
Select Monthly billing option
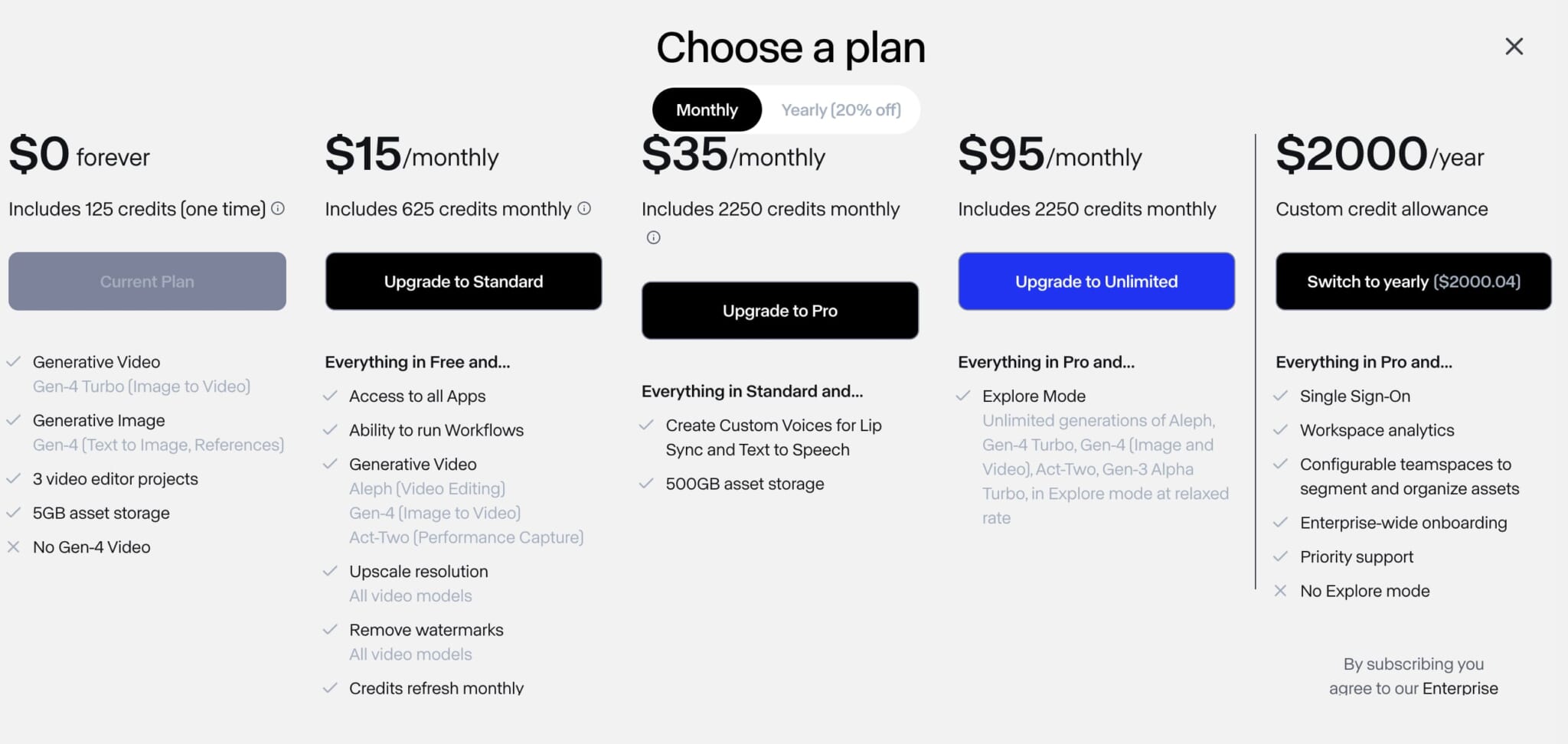pos(707,109)
